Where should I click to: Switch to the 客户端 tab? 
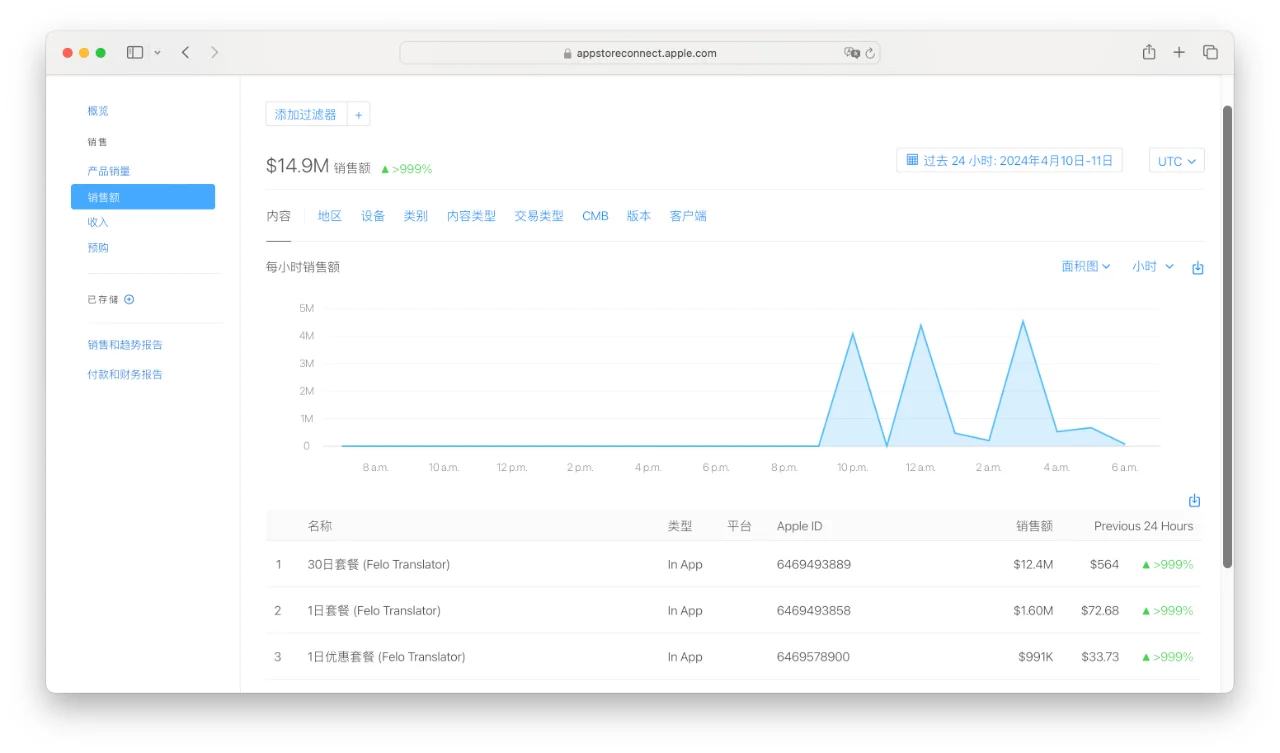pyautogui.click(x=688, y=216)
